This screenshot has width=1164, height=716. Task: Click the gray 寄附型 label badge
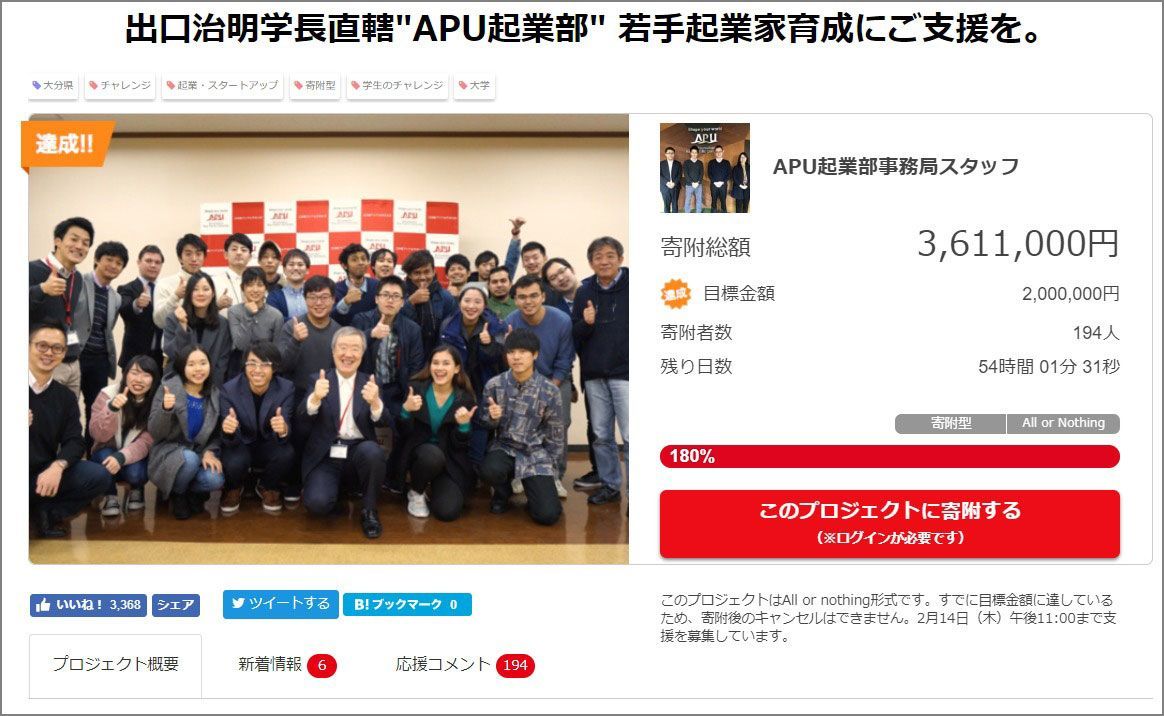pyautogui.click(x=950, y=423)
